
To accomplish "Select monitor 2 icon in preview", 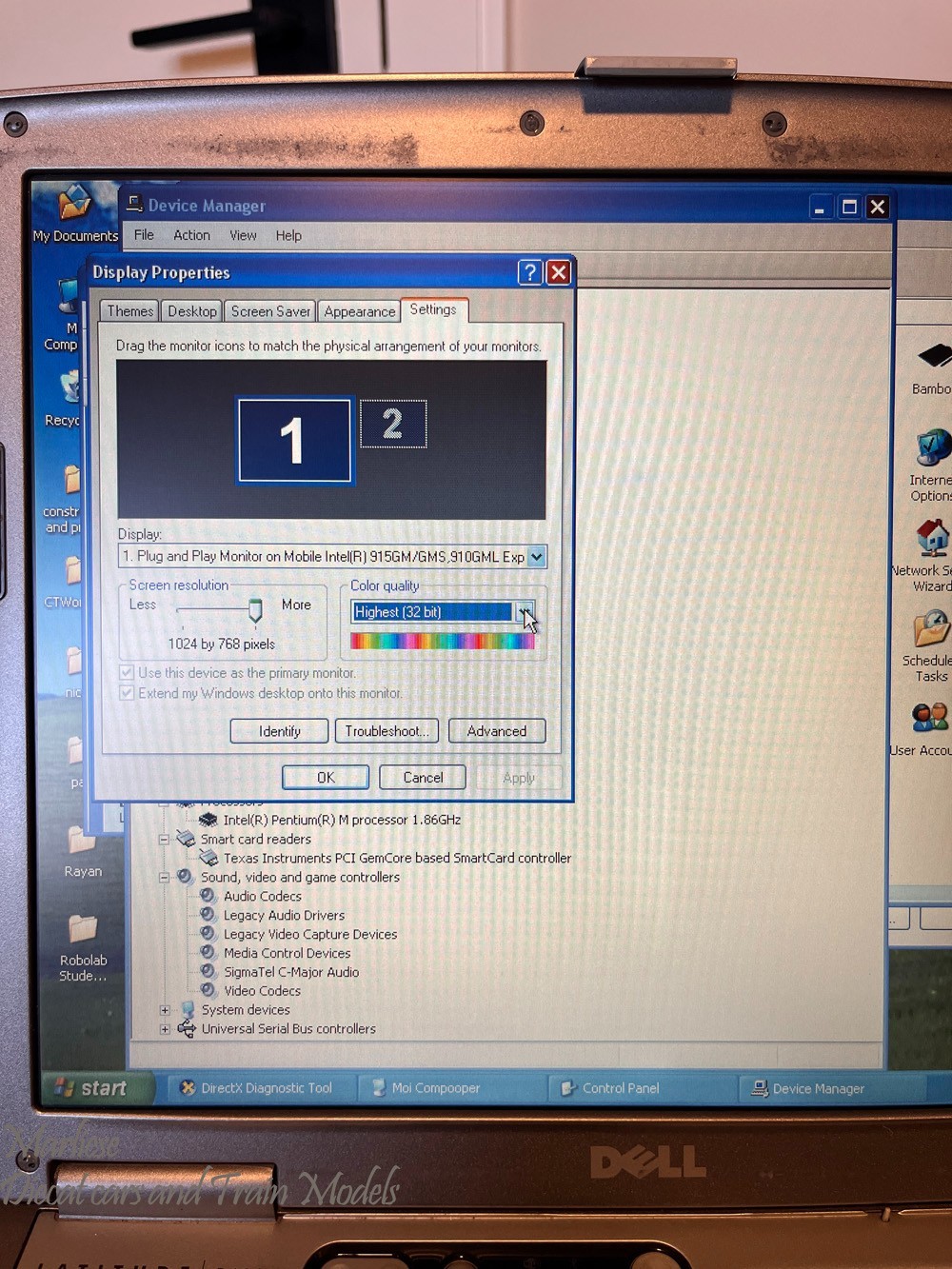I will [392, 424].
